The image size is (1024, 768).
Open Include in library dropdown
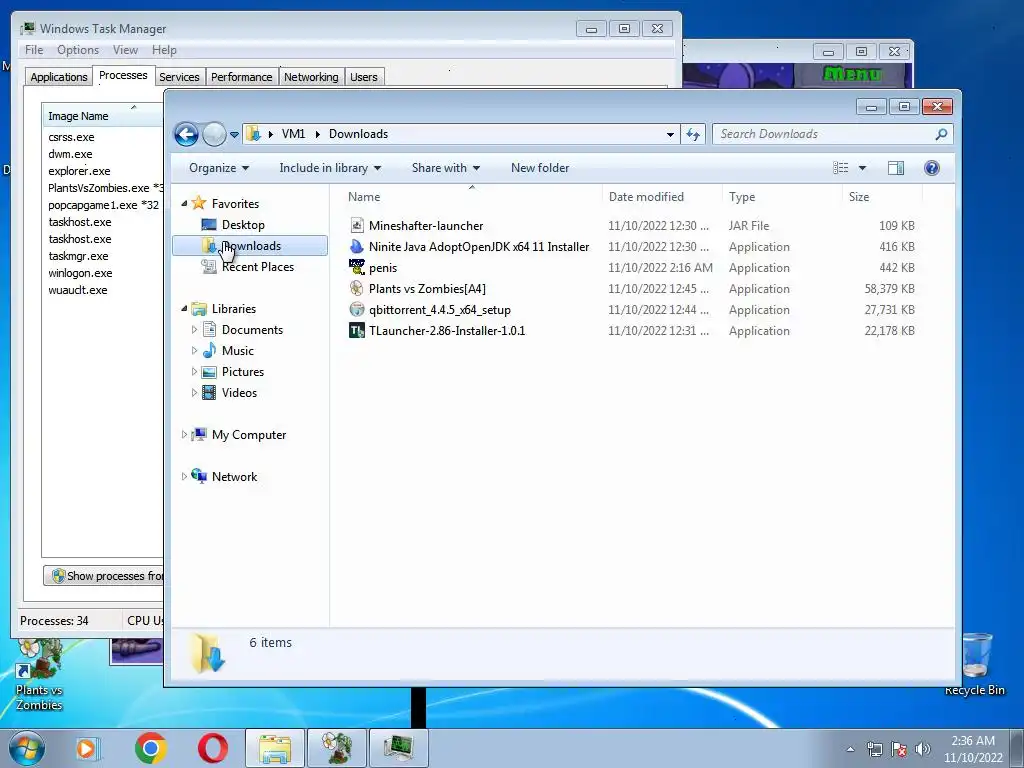[x=330, y=168]
